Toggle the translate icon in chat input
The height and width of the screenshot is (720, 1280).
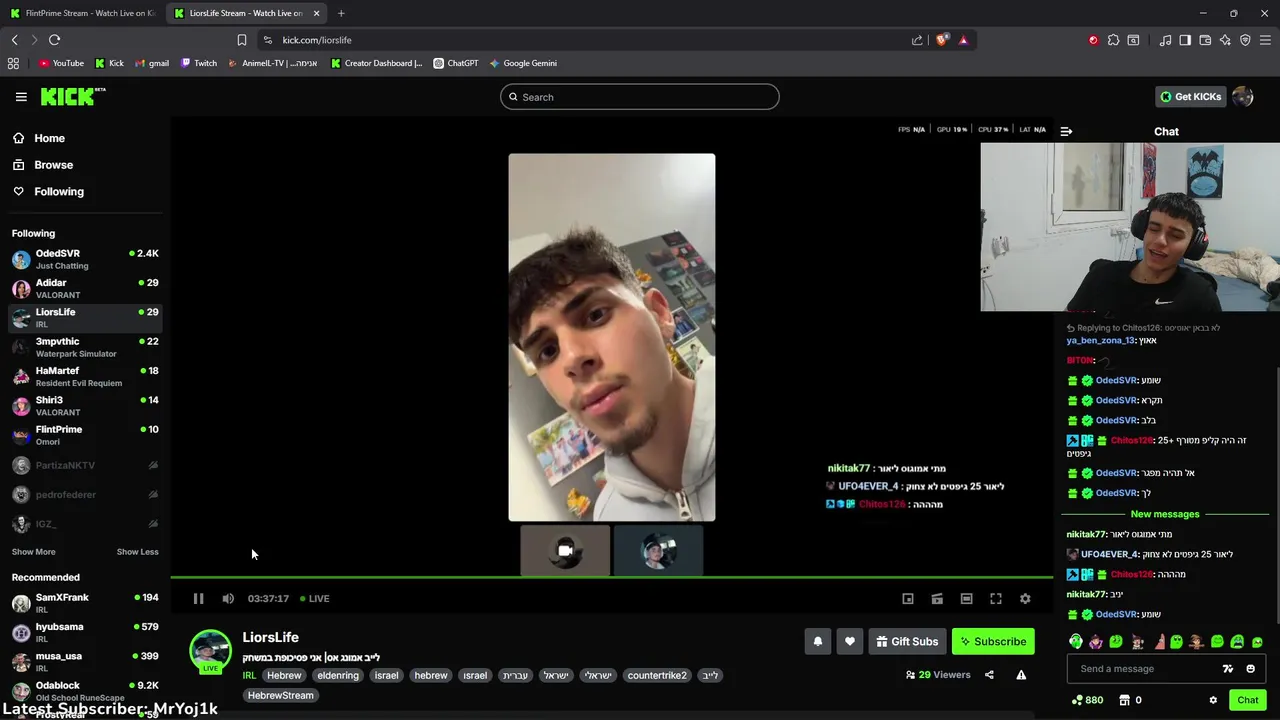tap(1228, 669)
